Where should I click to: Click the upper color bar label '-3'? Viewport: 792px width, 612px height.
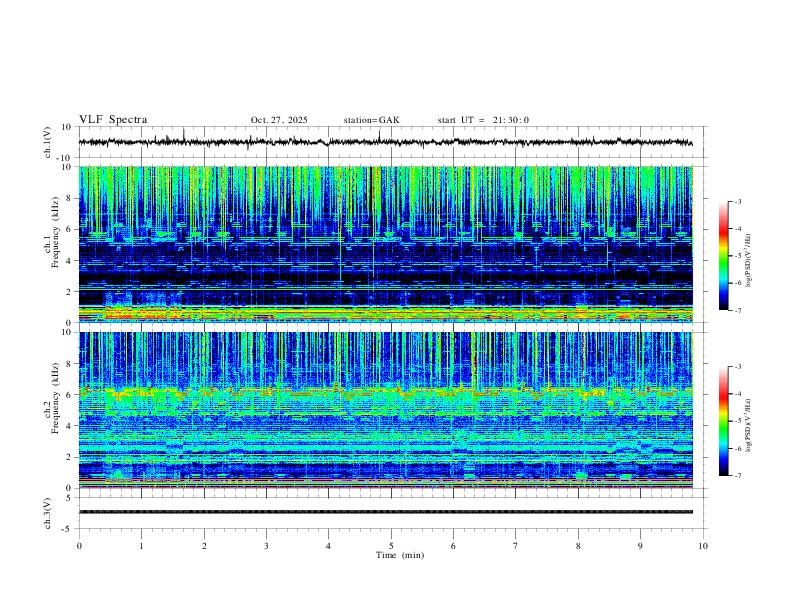[737, 201]
